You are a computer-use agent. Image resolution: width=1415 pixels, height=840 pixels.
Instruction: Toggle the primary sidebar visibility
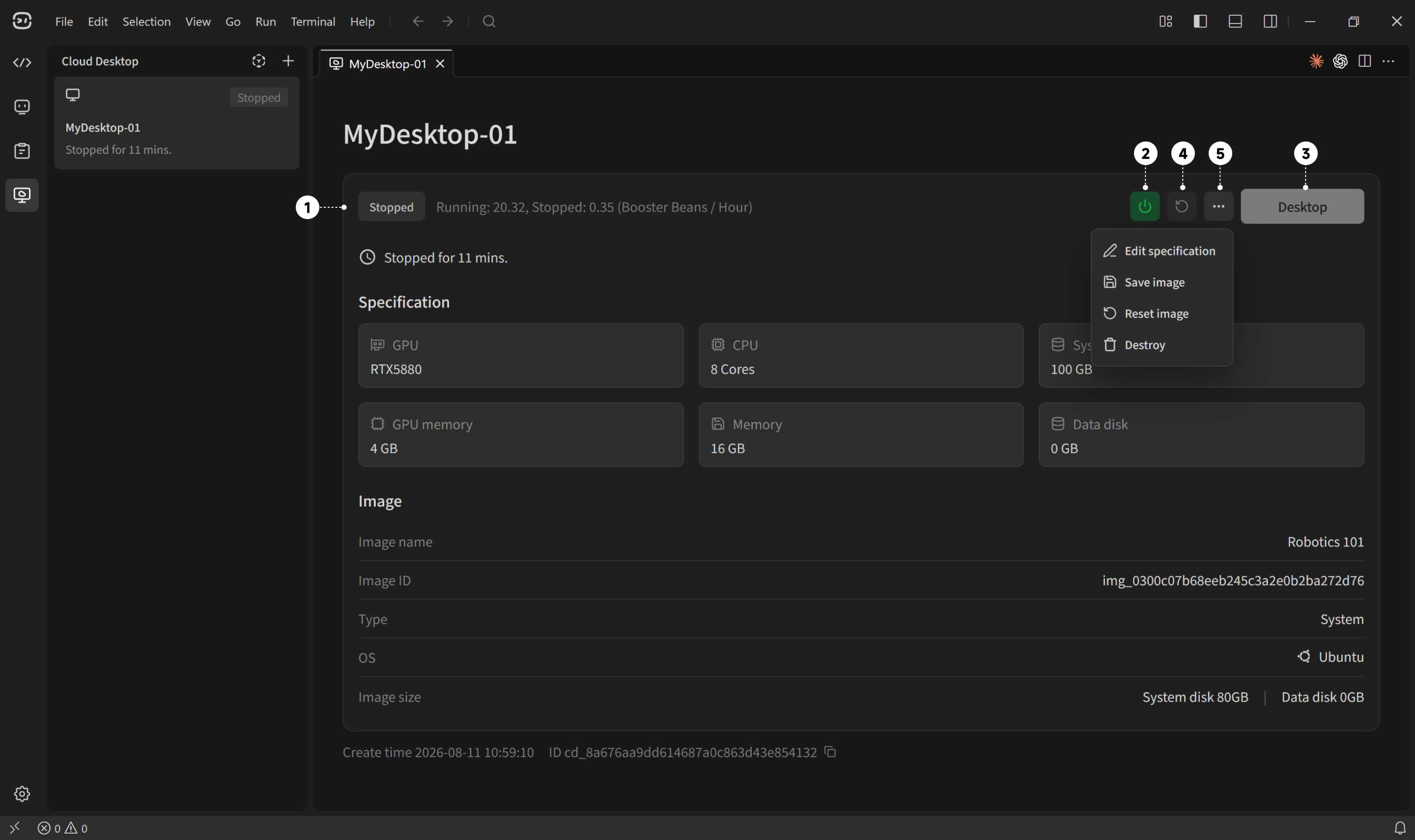1200,21
